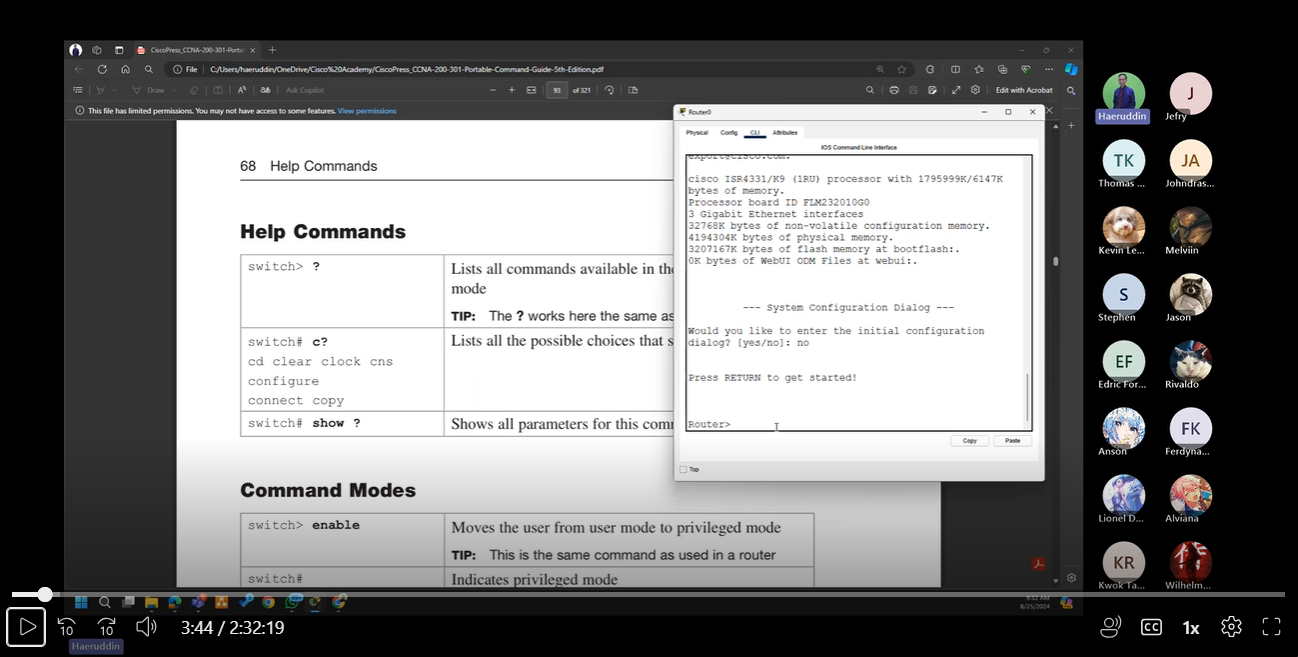Refresh the Edge browser page
This screenshot has height=657, width=1298.
[x=102, y=69]
